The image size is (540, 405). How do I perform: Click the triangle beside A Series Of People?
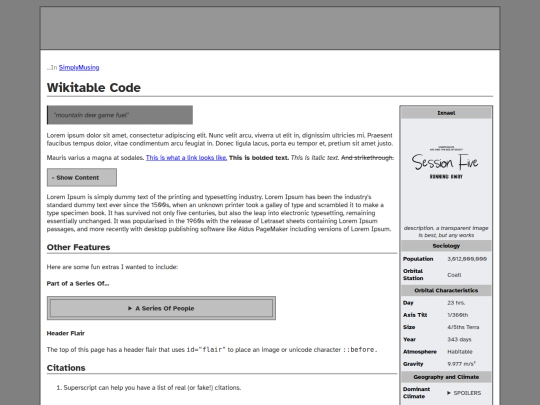pos(130,308)
